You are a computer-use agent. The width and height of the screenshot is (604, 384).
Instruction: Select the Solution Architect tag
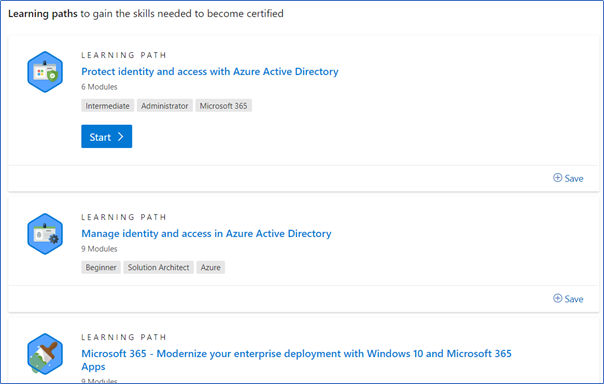pyautogui.click(x=158, y=267)
